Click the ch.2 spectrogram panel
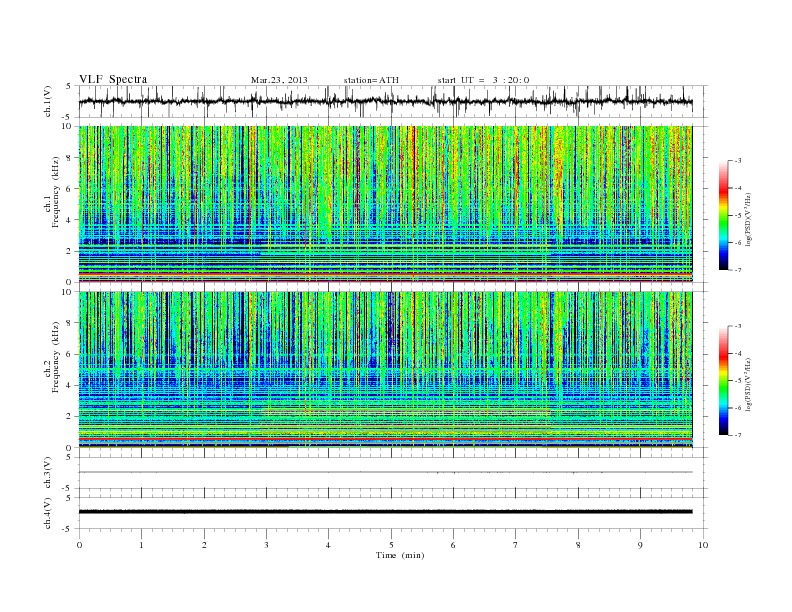The height and width of the screenshot is (612, 792). [385, 370]
